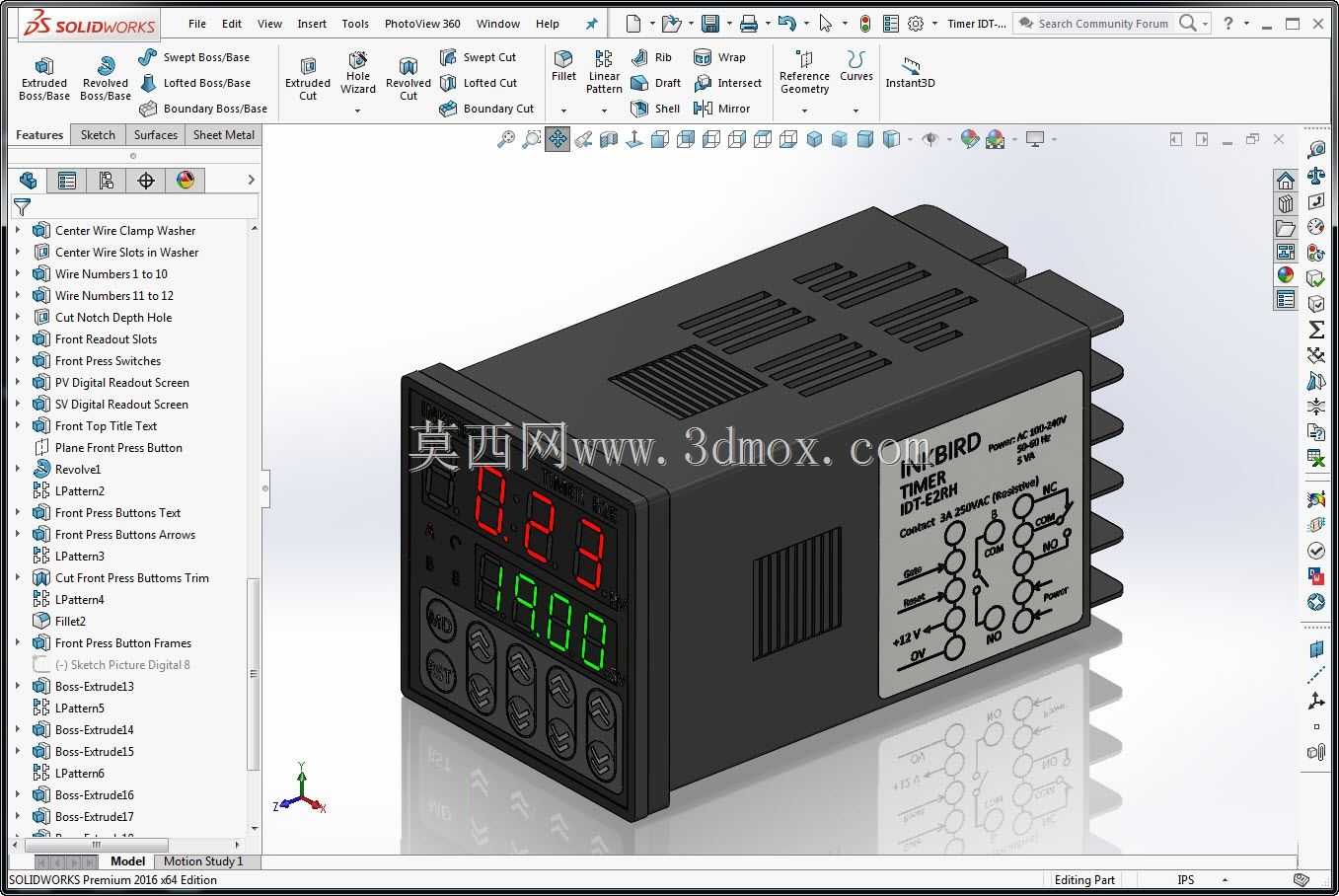Select the Extruded Boss/Base tool
This screenshot has height=896, width=1339.
point(44,78)
